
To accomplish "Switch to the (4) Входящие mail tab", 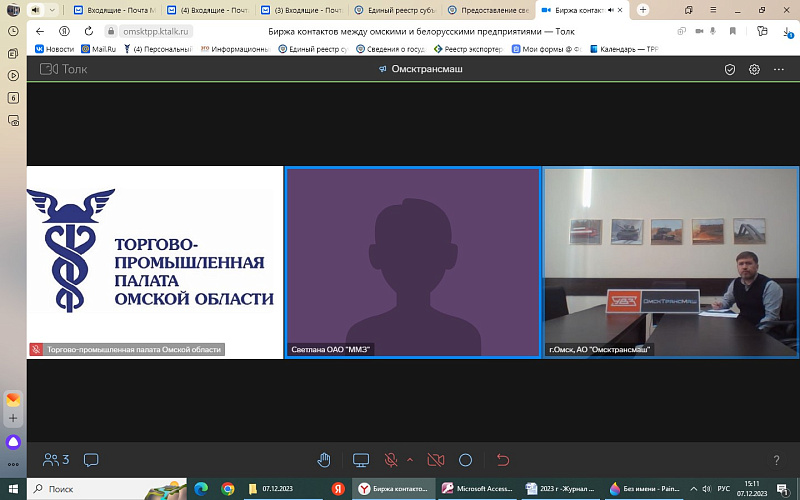I will [209, 10].
